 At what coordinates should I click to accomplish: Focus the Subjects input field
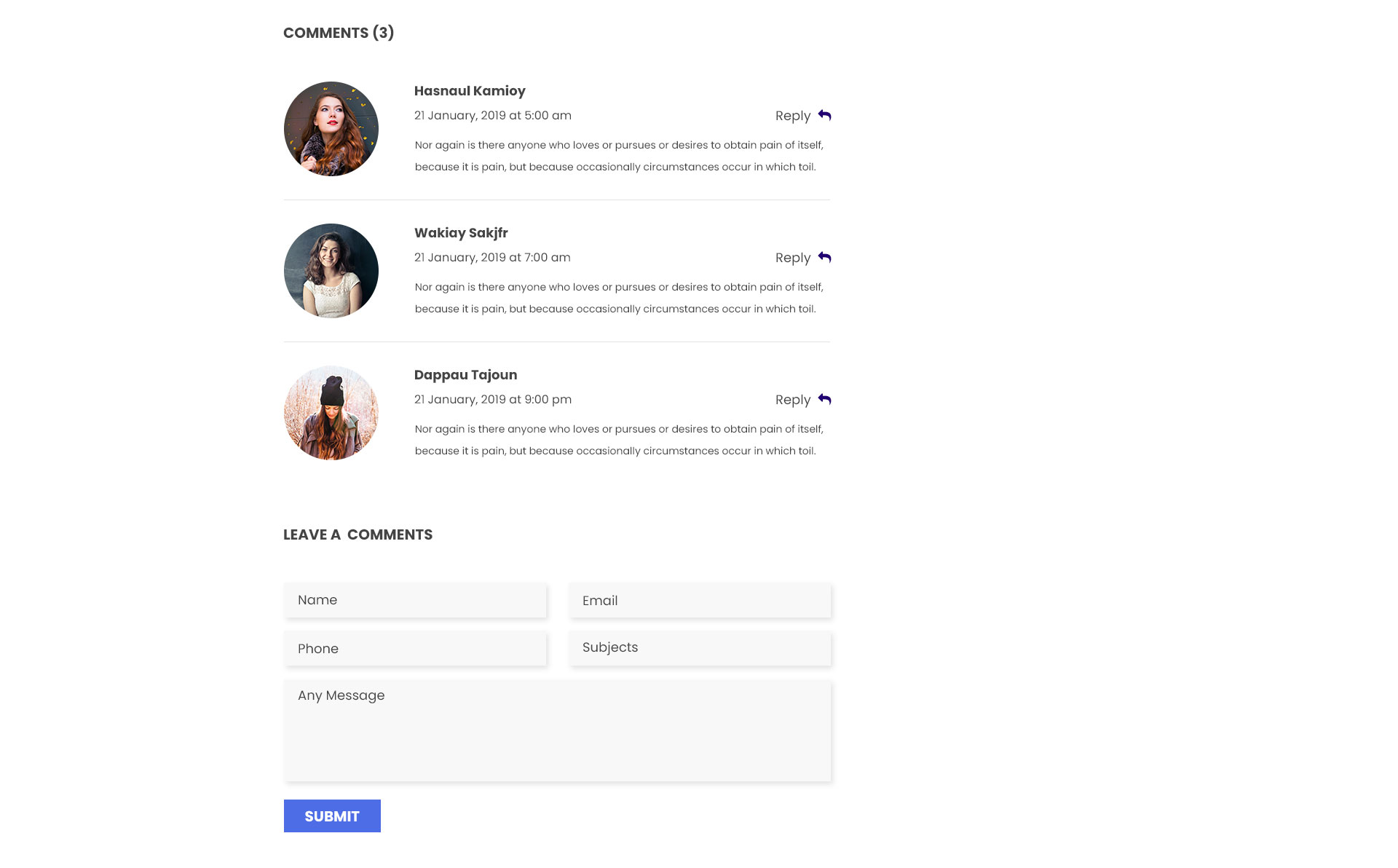click(x=700, y=648)
